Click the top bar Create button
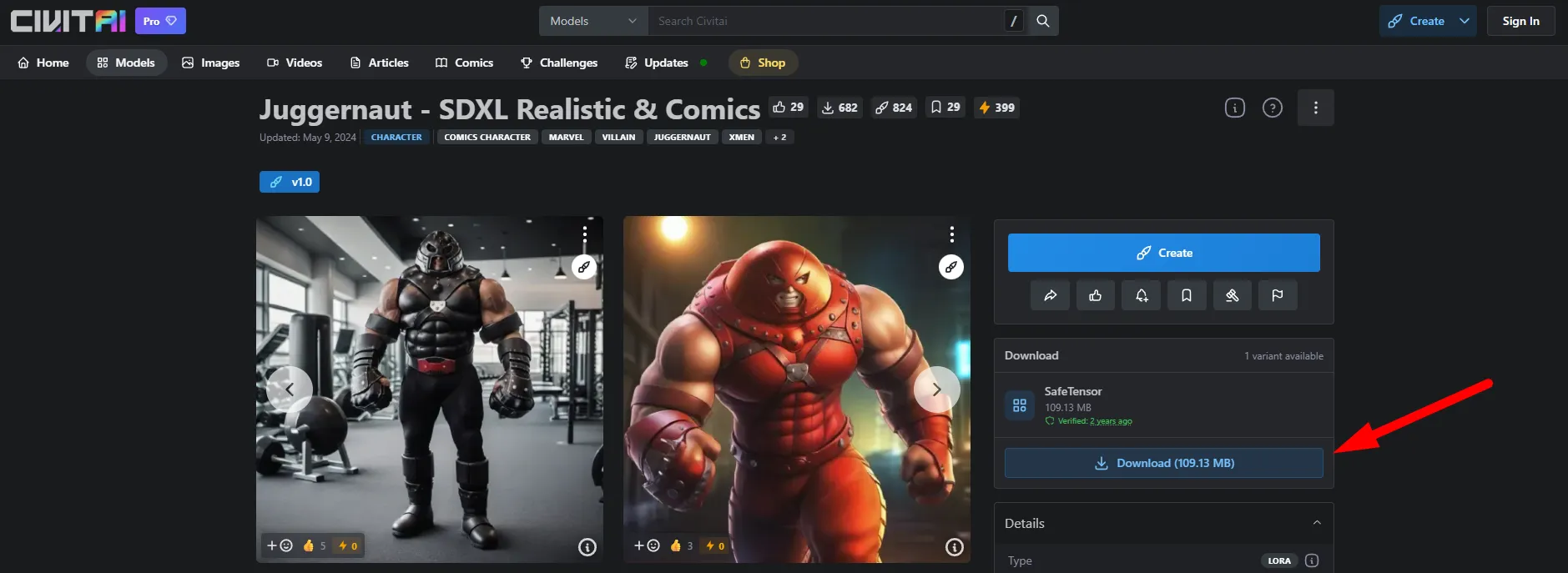The image size is (1568, 573). 1416,21
